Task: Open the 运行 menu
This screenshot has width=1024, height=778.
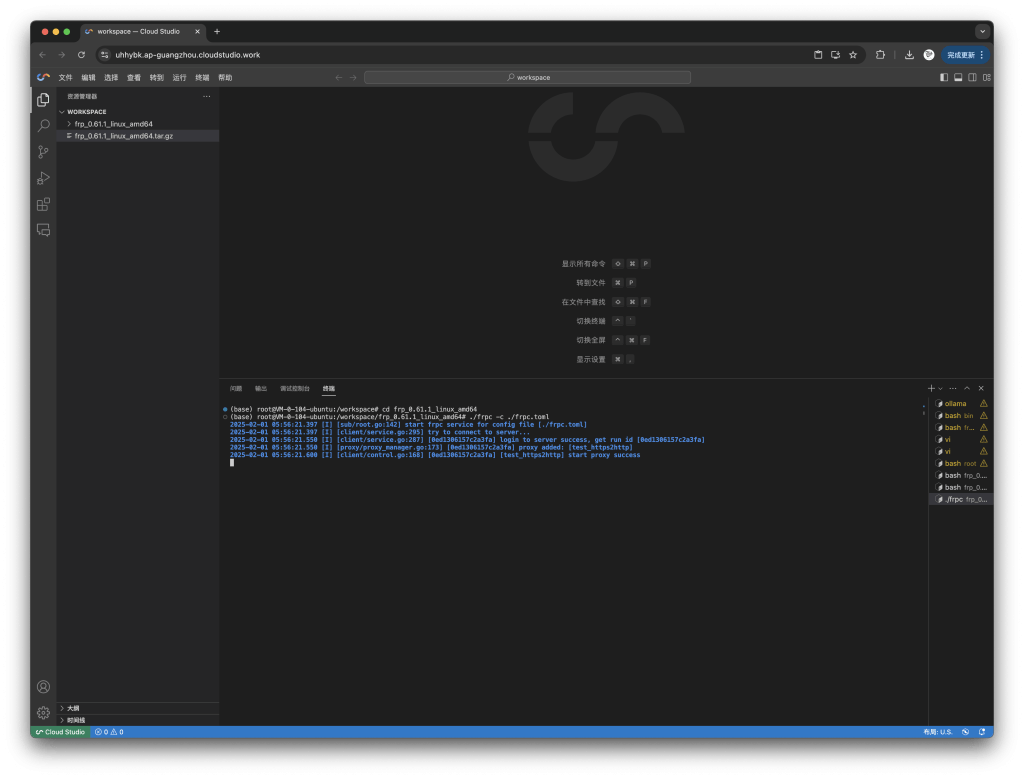Action: coord(180,78)
